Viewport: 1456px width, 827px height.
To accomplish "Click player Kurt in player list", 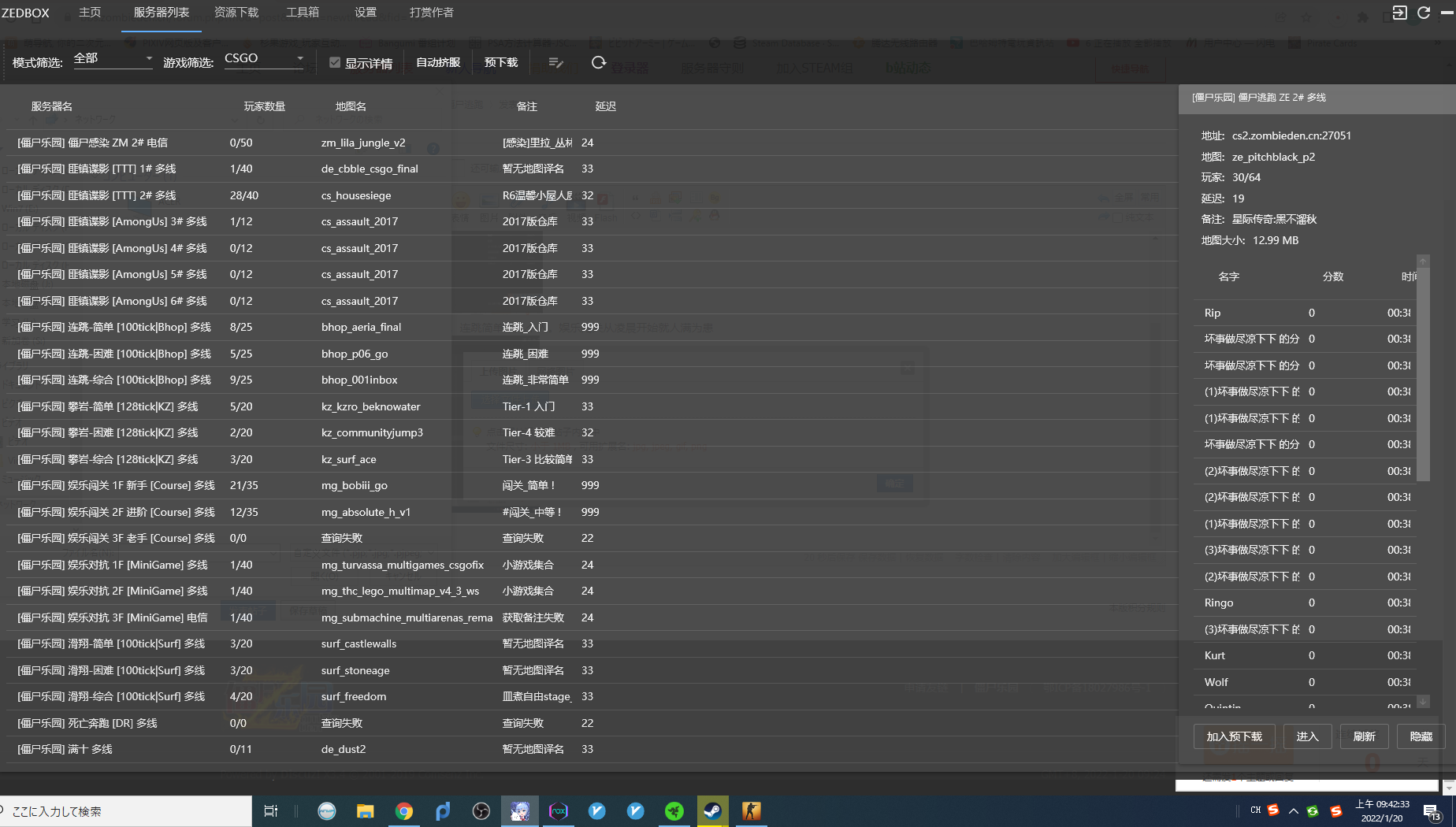I will coord(1215,655).
